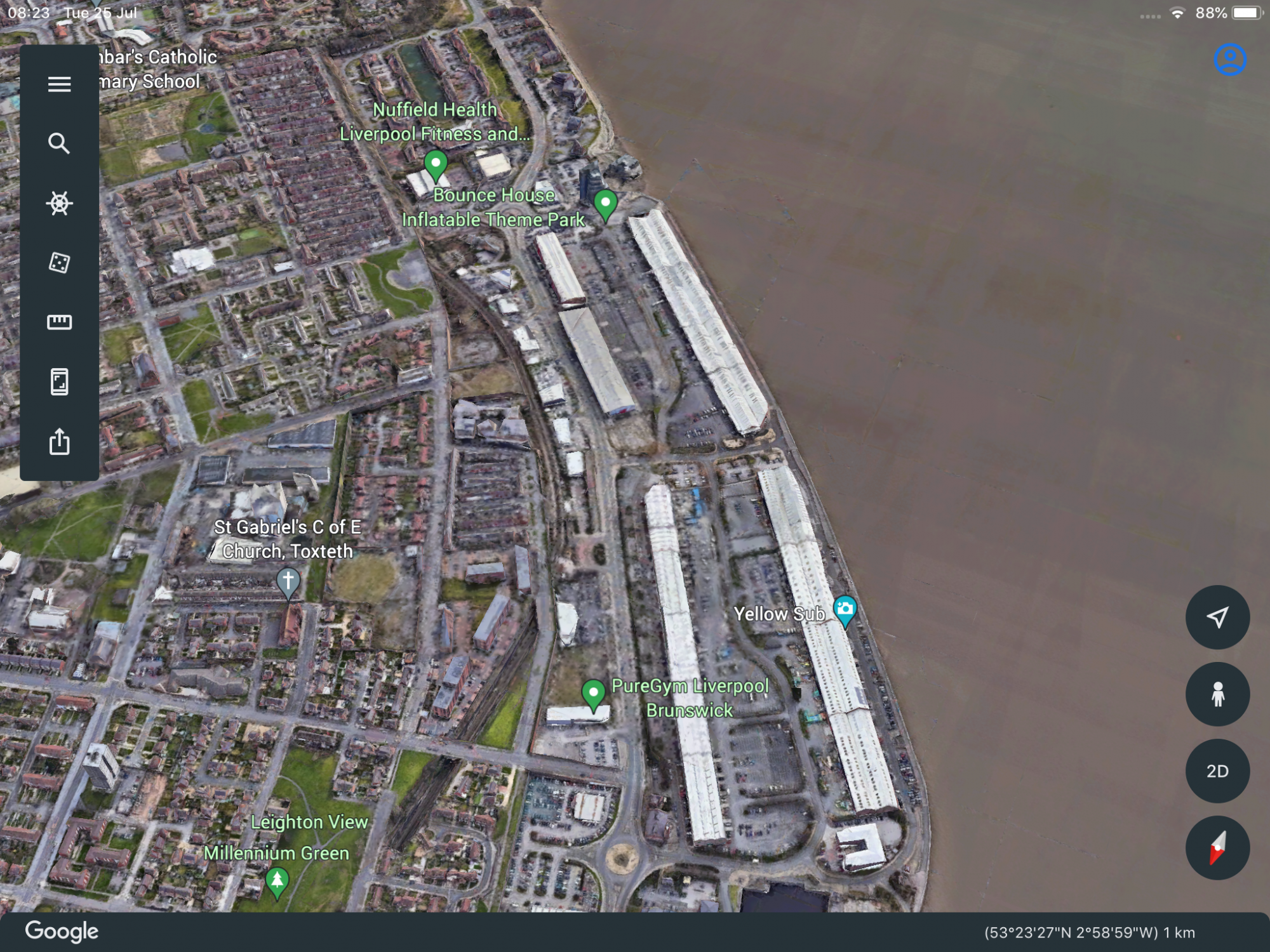This screenshot has height=952, width=1270.
Task: Reset orientation with the compass
Action: [1217, 847]
